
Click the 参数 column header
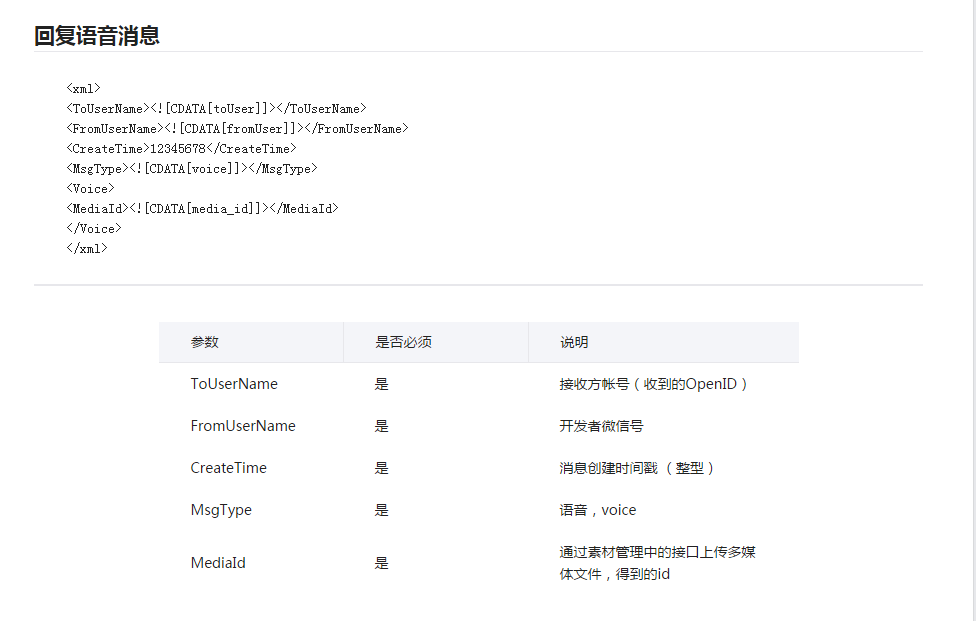point(205,342)
